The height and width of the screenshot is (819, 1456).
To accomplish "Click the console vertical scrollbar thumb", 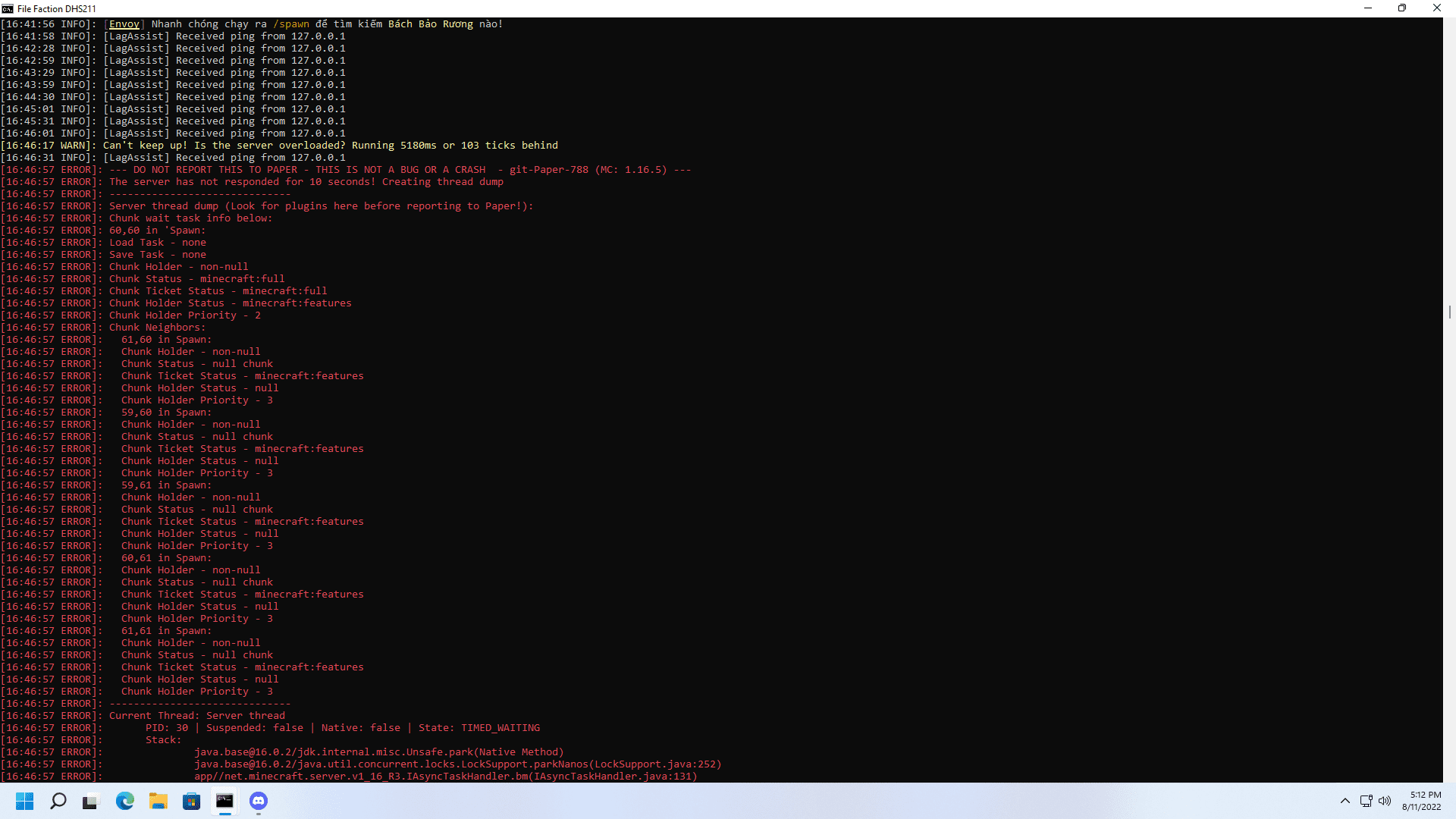I will pos(1449,312).
